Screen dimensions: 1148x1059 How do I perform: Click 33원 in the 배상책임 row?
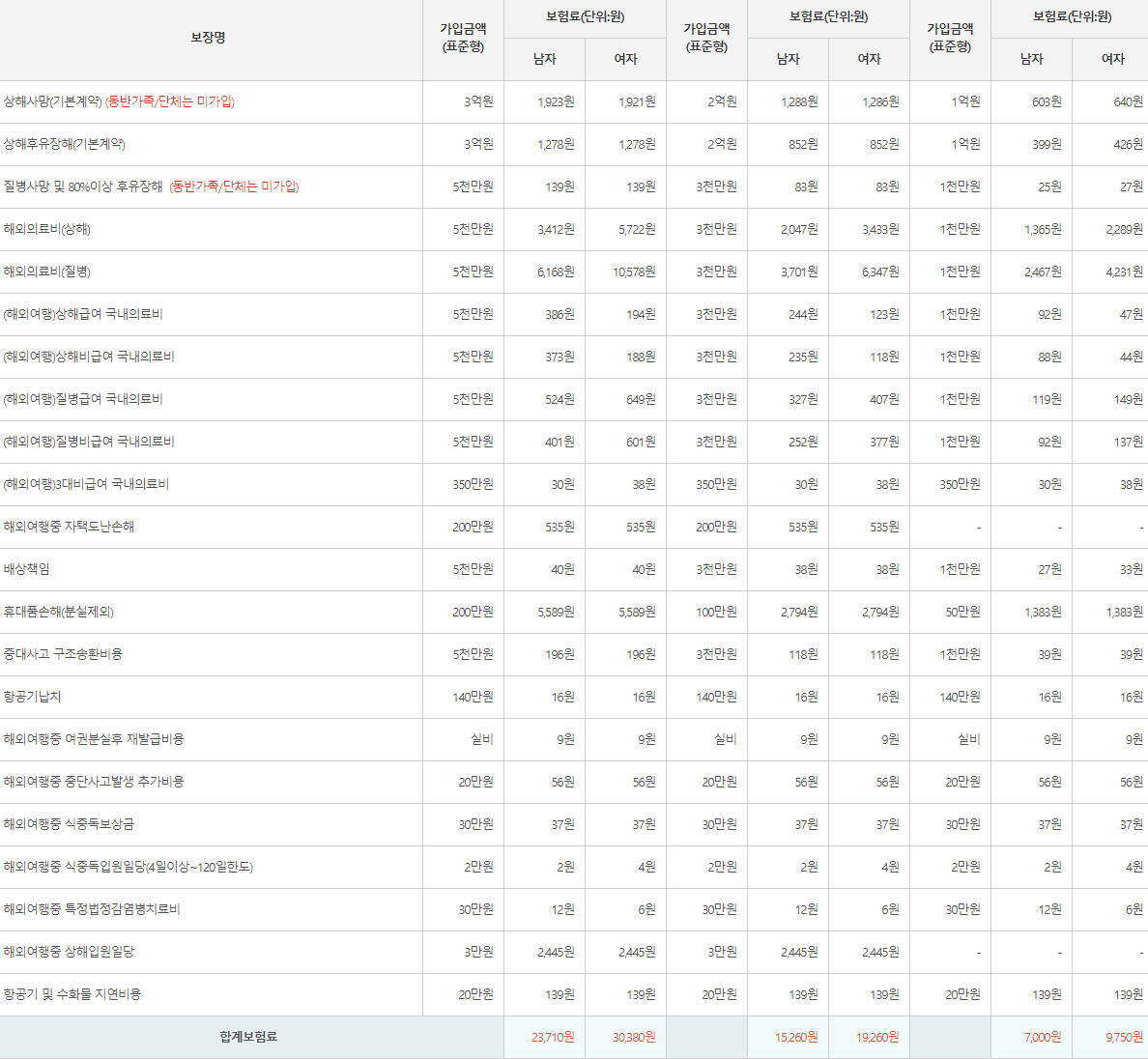[x=1132, y=569]
